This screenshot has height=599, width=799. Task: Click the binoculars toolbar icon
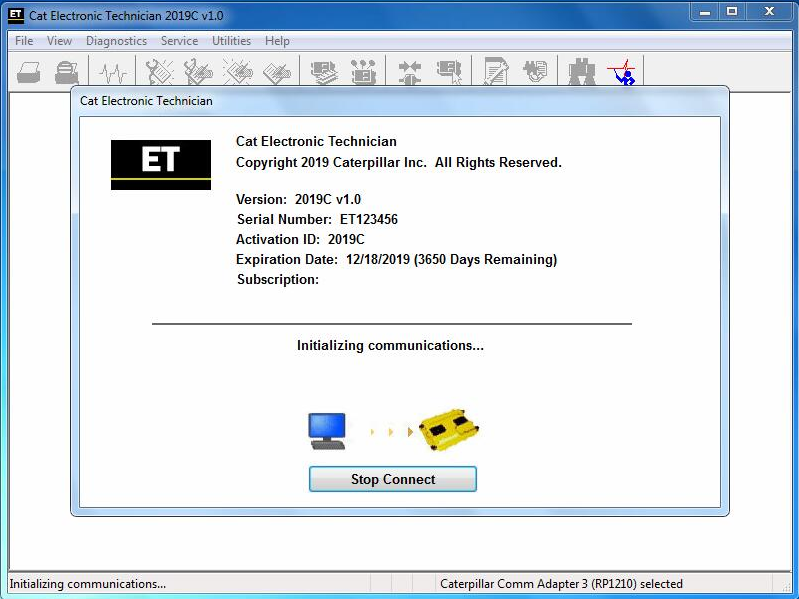point(582,72)
